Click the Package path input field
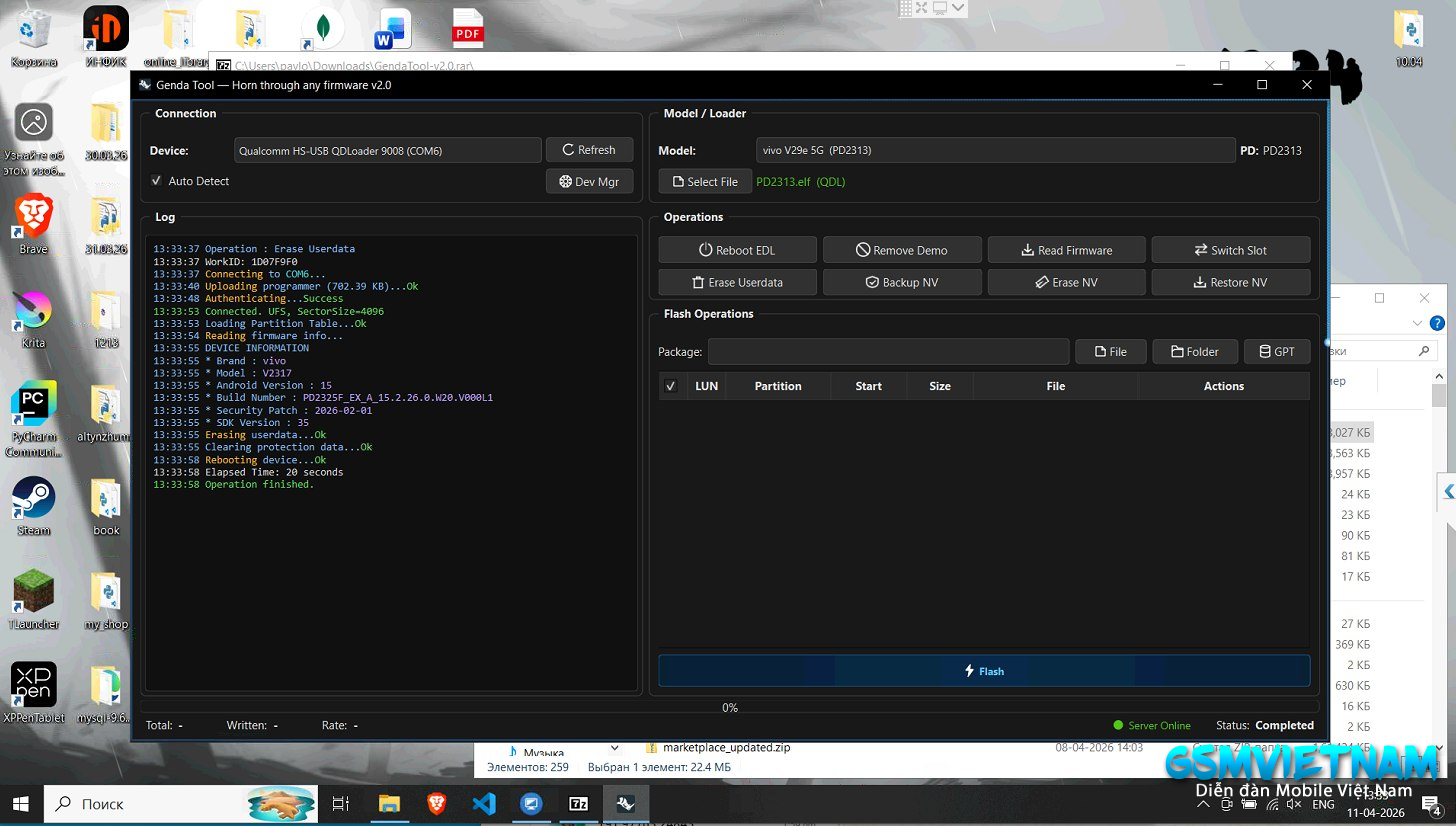1456x826 pixels. tap(888, 352)
